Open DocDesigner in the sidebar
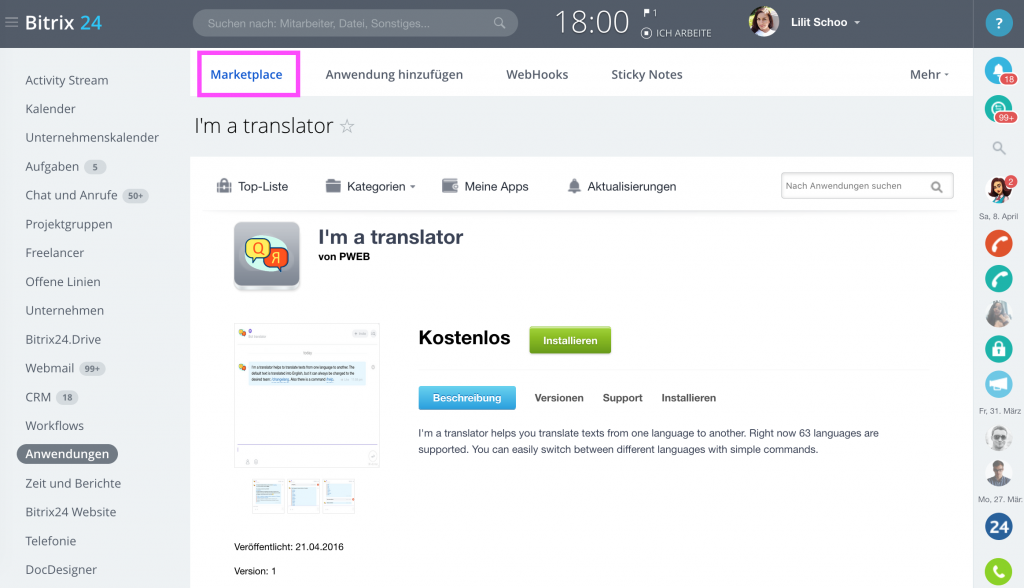Viewport: 1024px width, 588px height. click(x=61, y=570)
